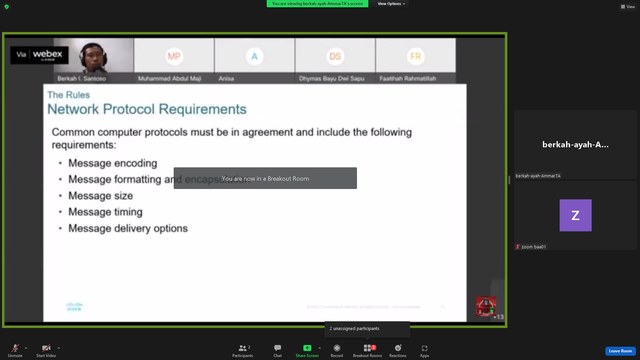Click the red participant thumbnail with +13 badge
The width and height of the screenshot is (640, 360).
(x=486, y=307)
